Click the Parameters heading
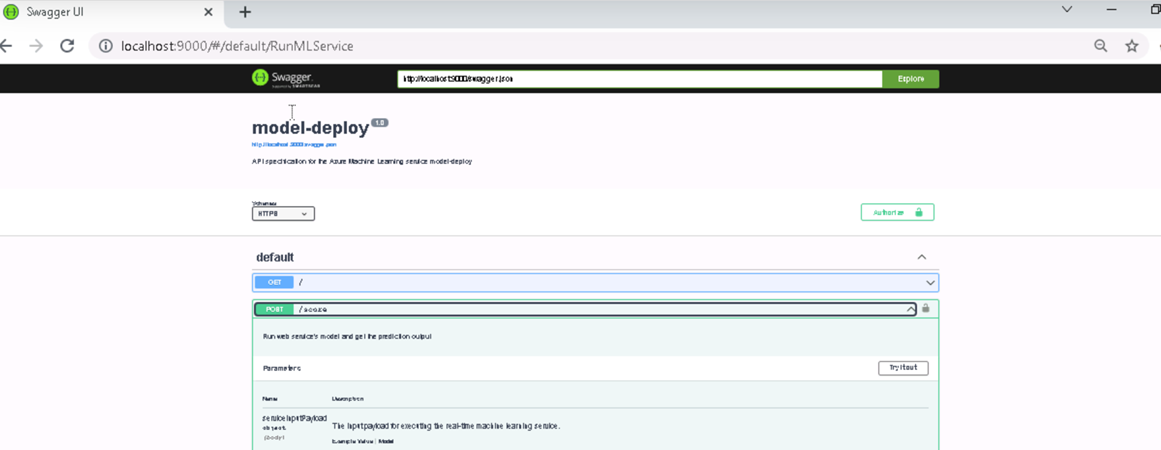The height and width of the screenshot is (450, 1161). [281, 368]
